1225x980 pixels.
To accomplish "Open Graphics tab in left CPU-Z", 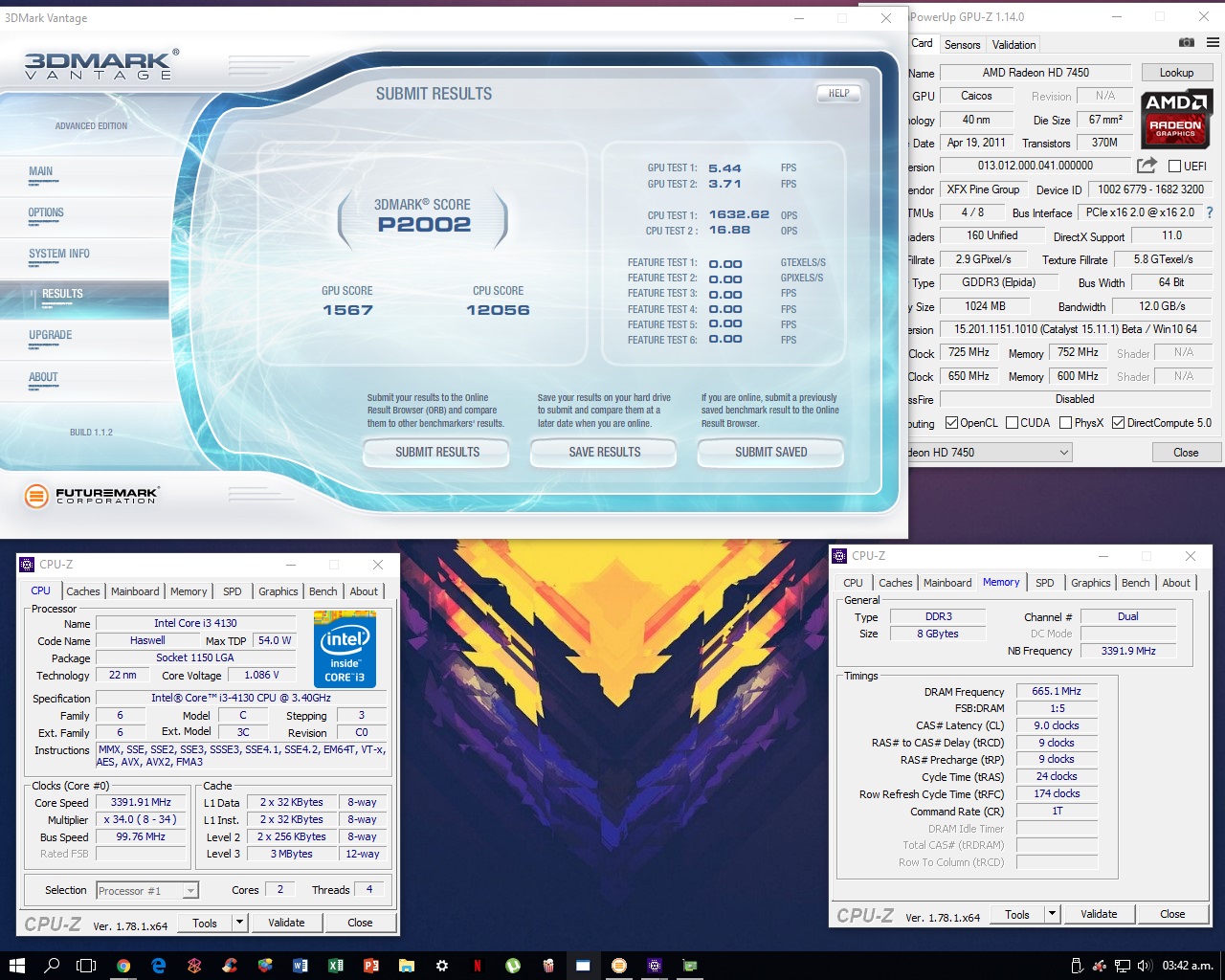I will 278,591.
